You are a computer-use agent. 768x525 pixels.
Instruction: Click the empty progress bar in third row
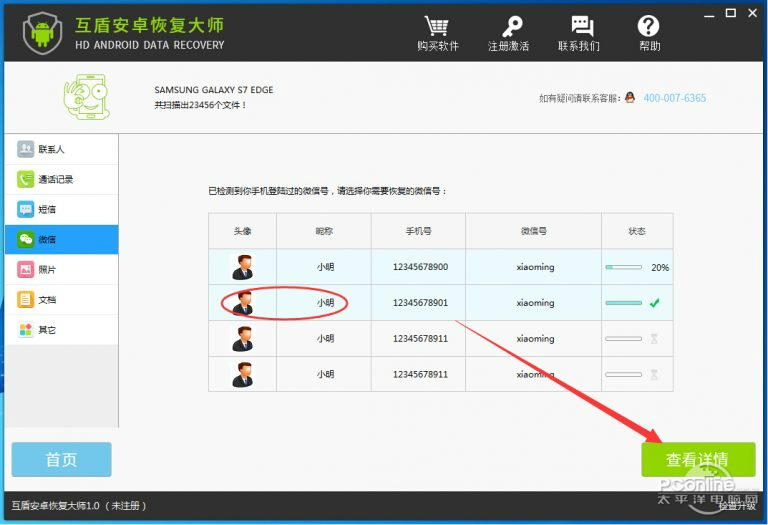[x=624, y=339]
